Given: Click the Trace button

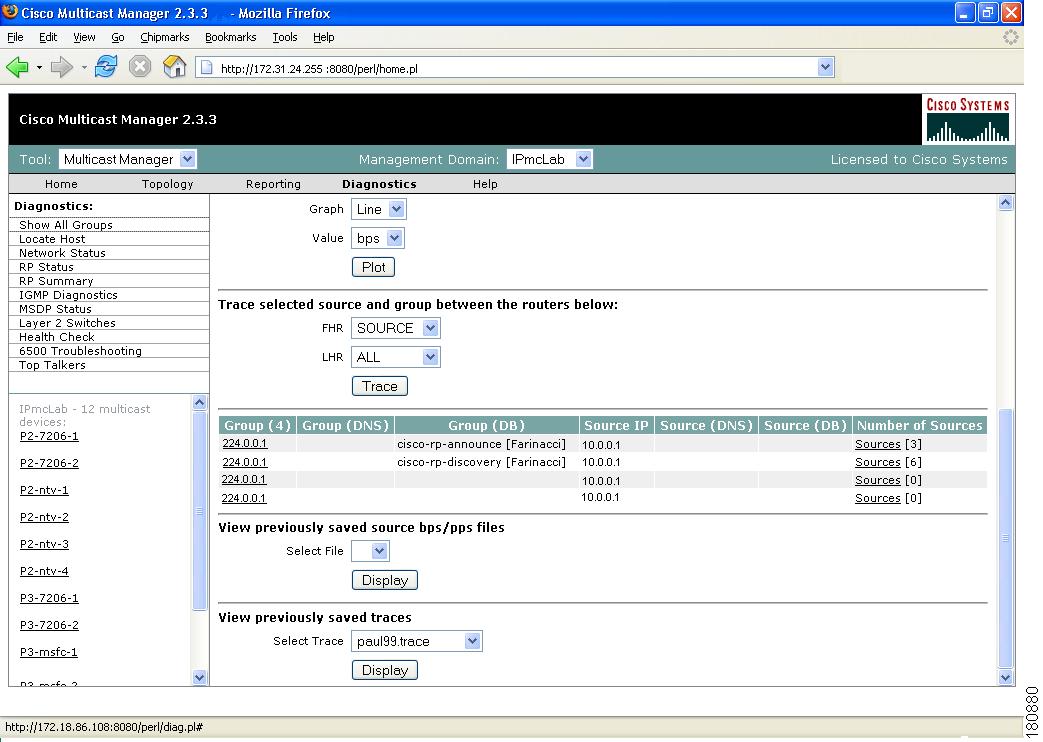Looking at the screenshot, I should pyautogui.click(x=380, y=387).
